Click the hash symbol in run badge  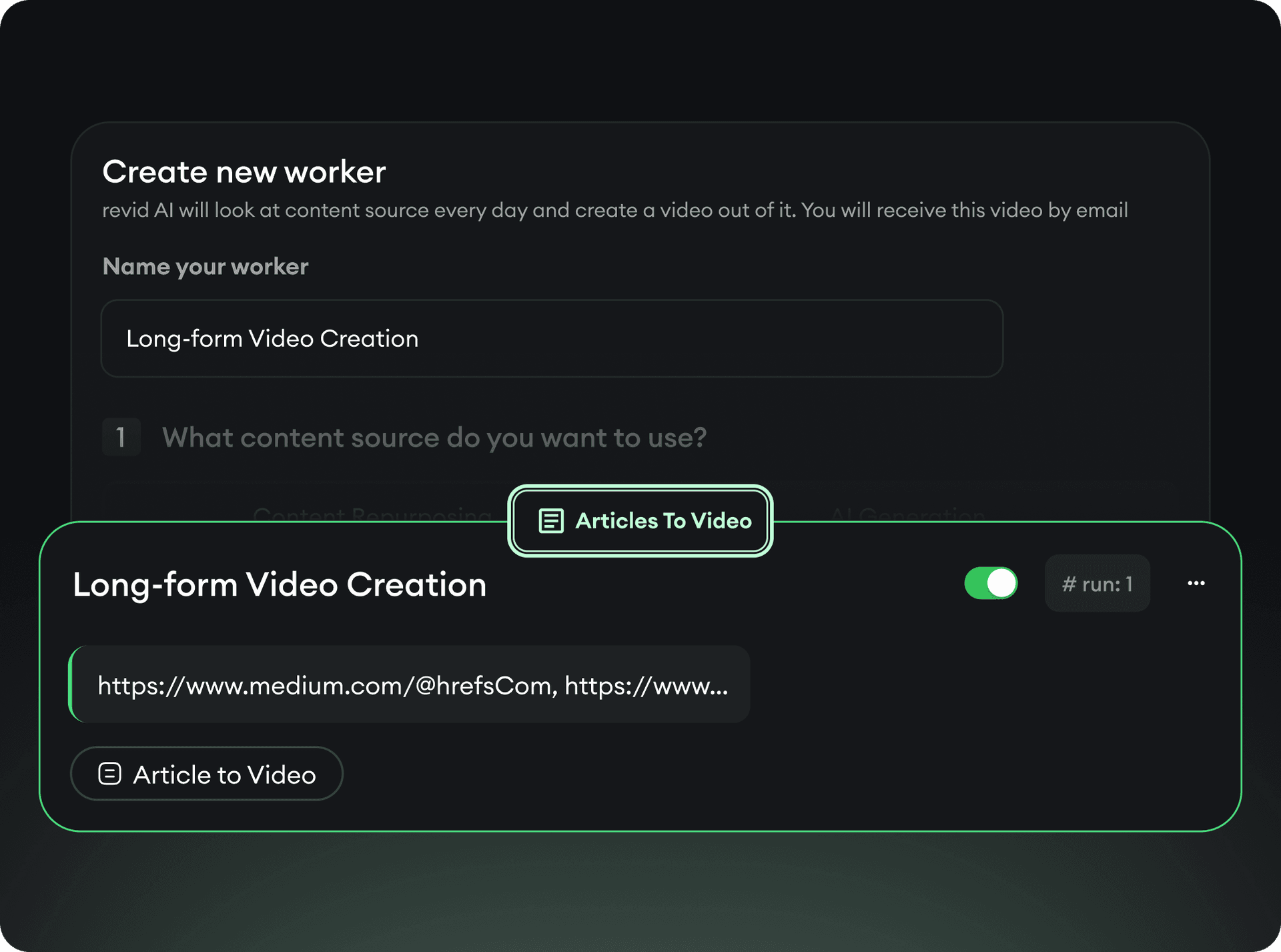1069,584
